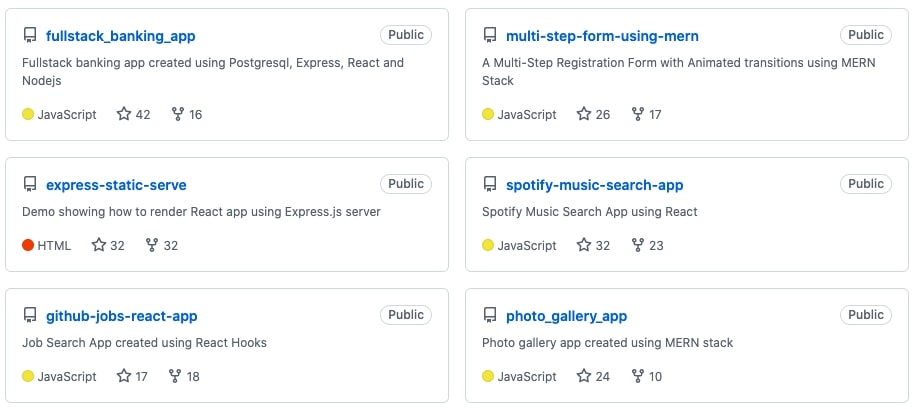Open the spotify-music-search-app repository
914x409 pixels.
point(595,185)
